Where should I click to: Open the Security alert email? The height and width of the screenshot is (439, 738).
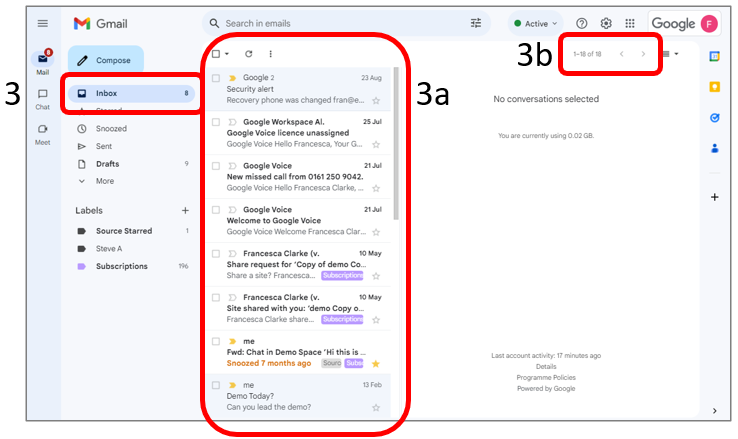click(x=298, y=89)
